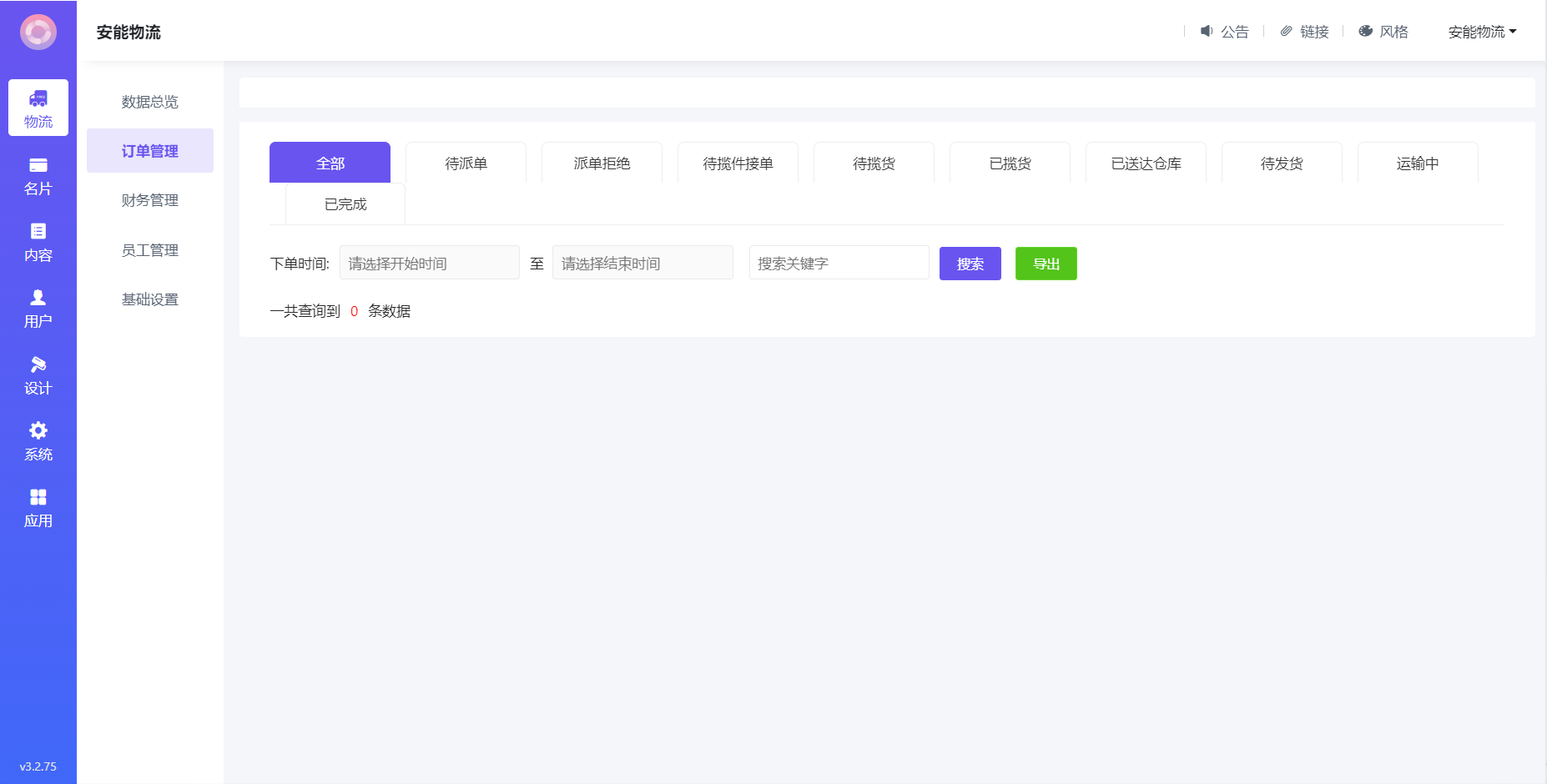Expand the 安能物流 account dropdown
This screenshot has height=784, width=1547.
[1482, 32]
